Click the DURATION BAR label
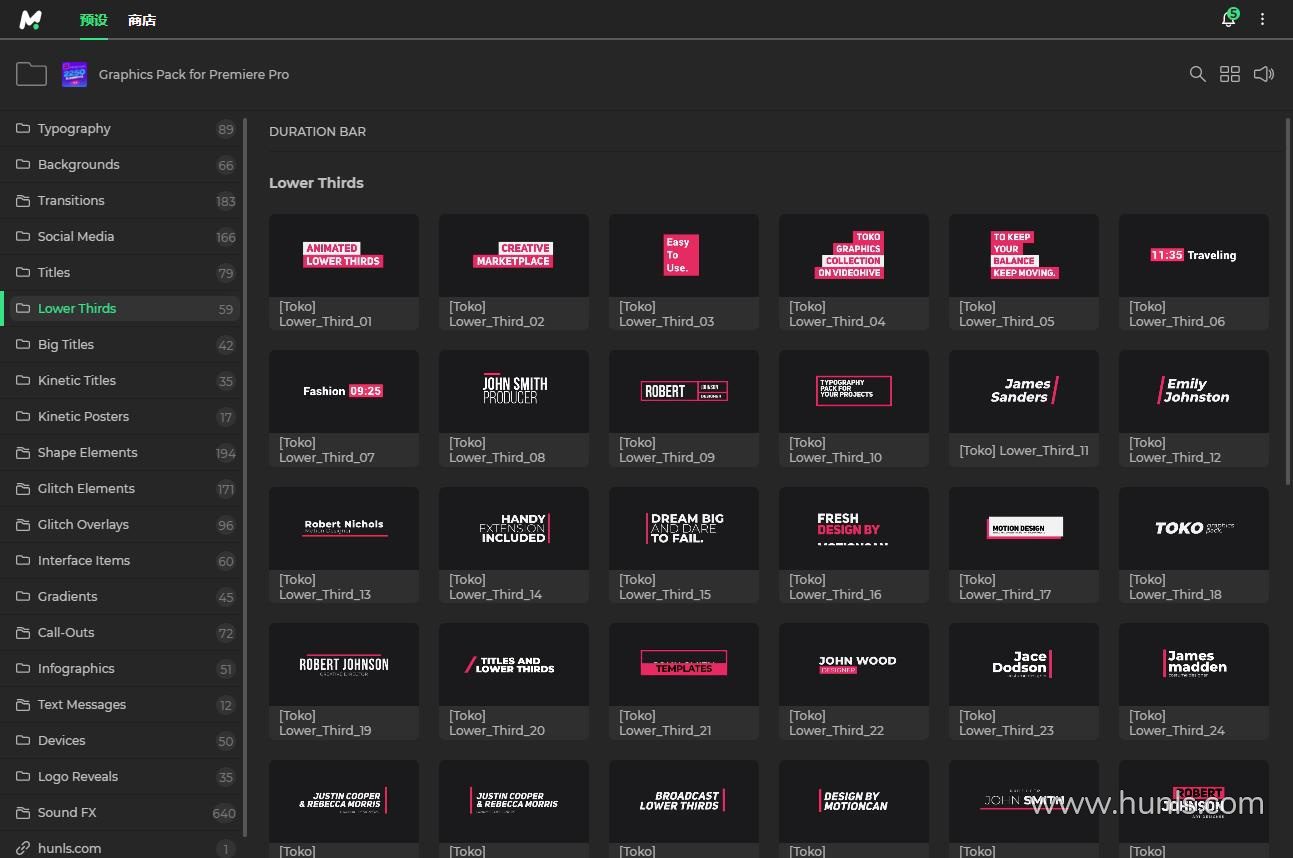Viewport: 1293px width, 858px height. pos(317,131)
